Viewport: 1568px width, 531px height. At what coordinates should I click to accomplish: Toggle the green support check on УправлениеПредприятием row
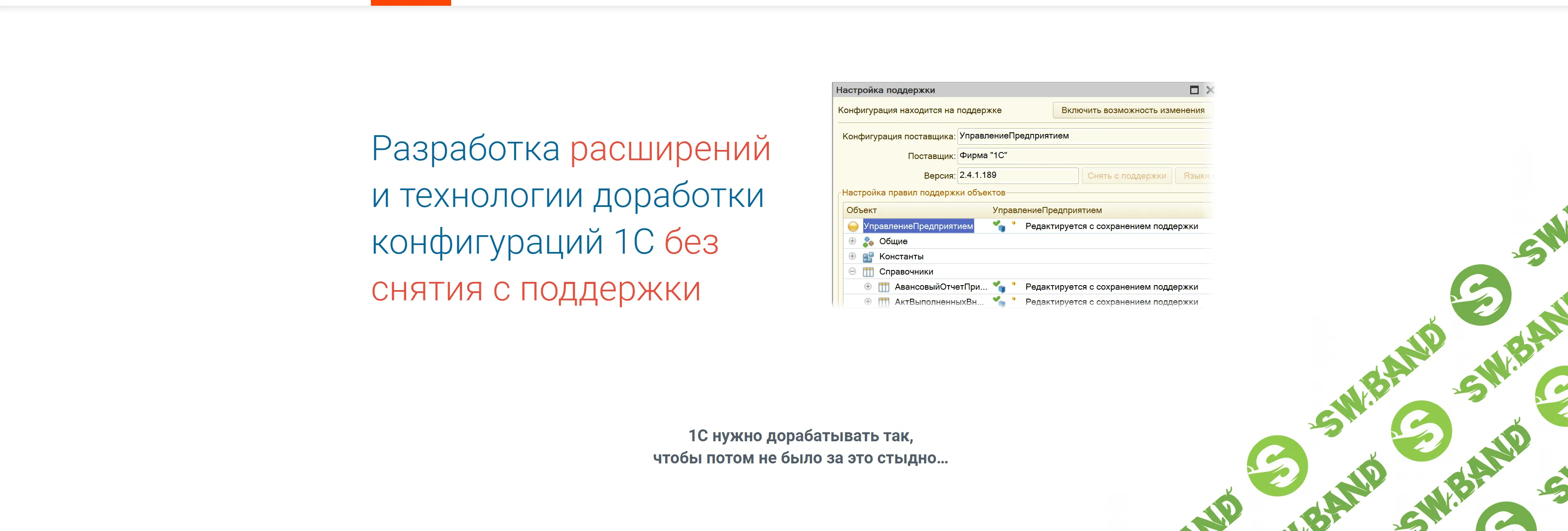coord(997,224)
